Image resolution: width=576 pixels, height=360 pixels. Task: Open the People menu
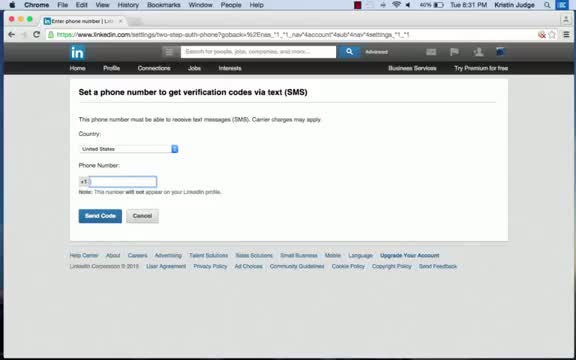pyautogui.click(x=231, y=5)
